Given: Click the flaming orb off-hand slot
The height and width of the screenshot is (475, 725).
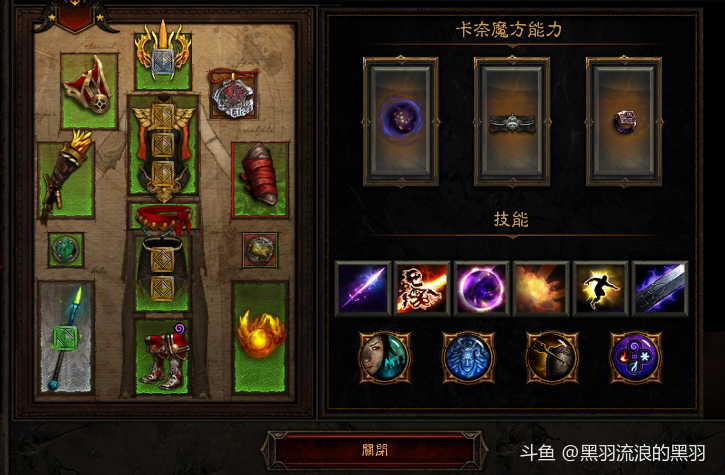Looking at the screenshot, I should click(260, 338).
